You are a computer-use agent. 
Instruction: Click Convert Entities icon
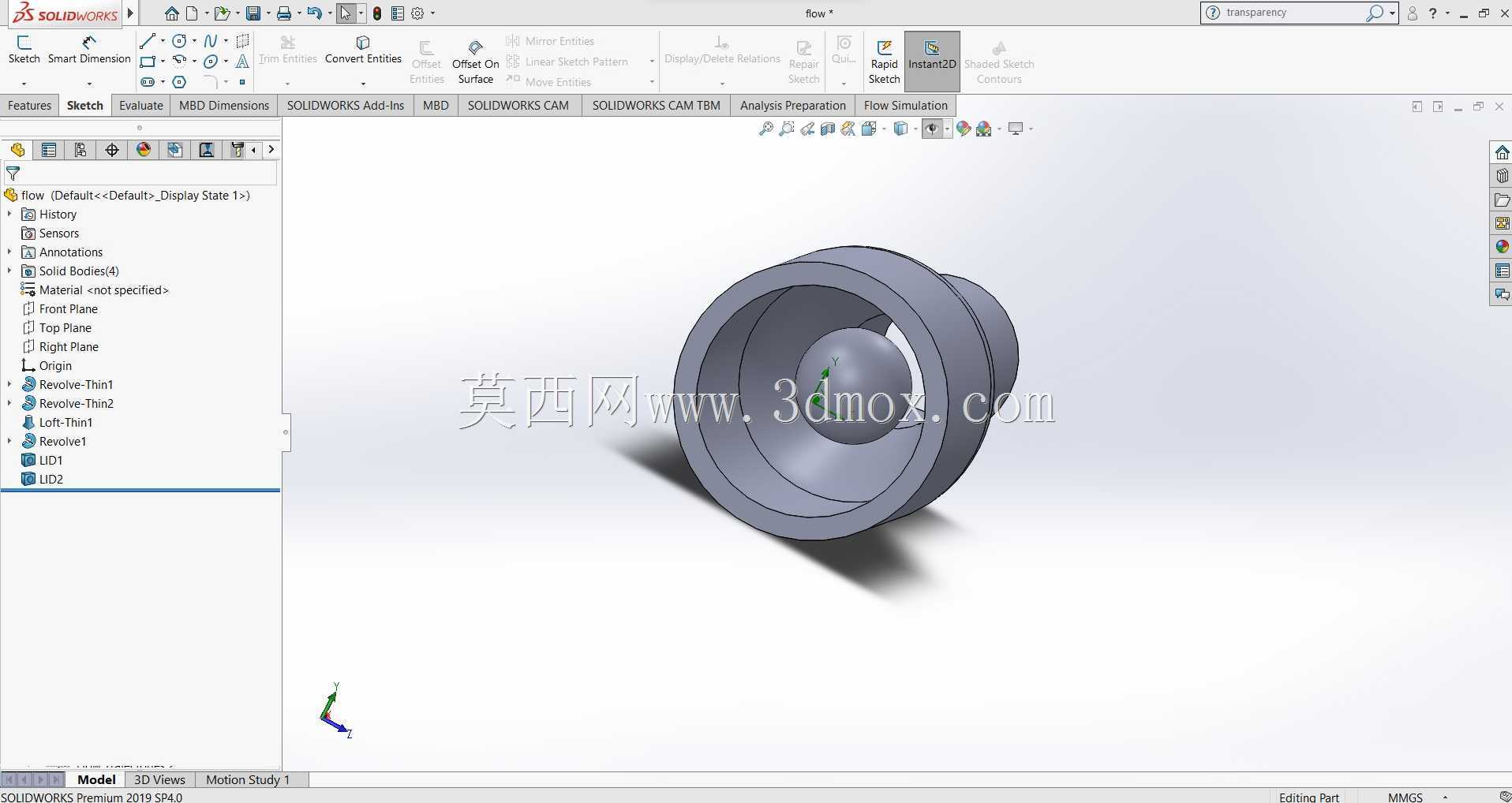[363, 43]
